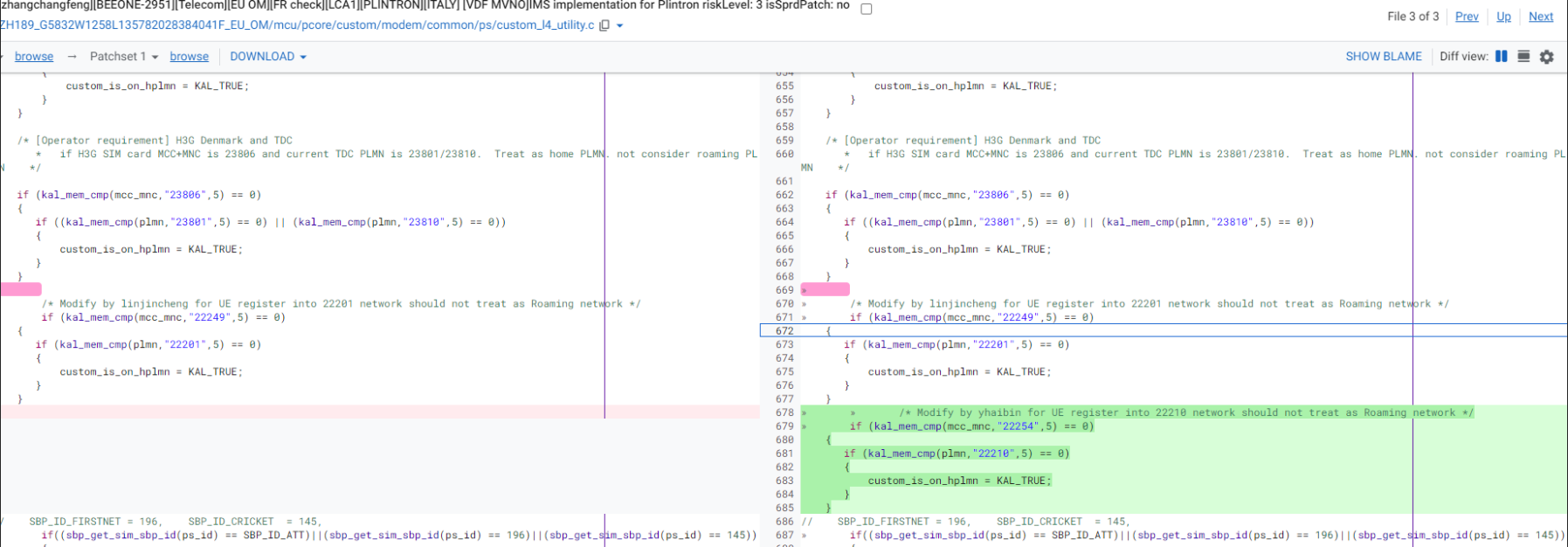Switch to unified diff view icon

pyautogui.click(x=1523, y=56)
